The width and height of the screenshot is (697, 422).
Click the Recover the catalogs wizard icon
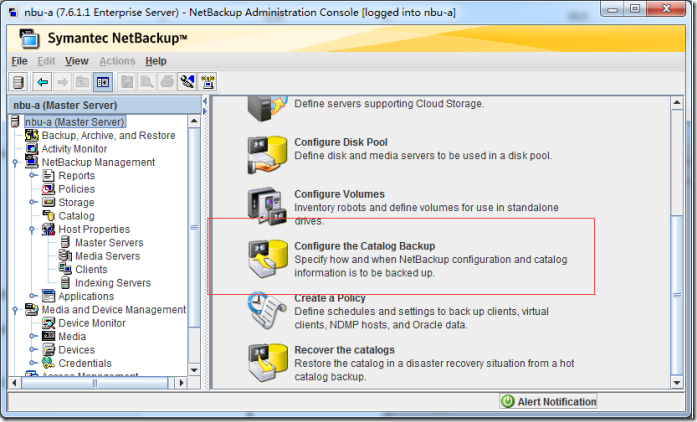(x=267, y=362)
